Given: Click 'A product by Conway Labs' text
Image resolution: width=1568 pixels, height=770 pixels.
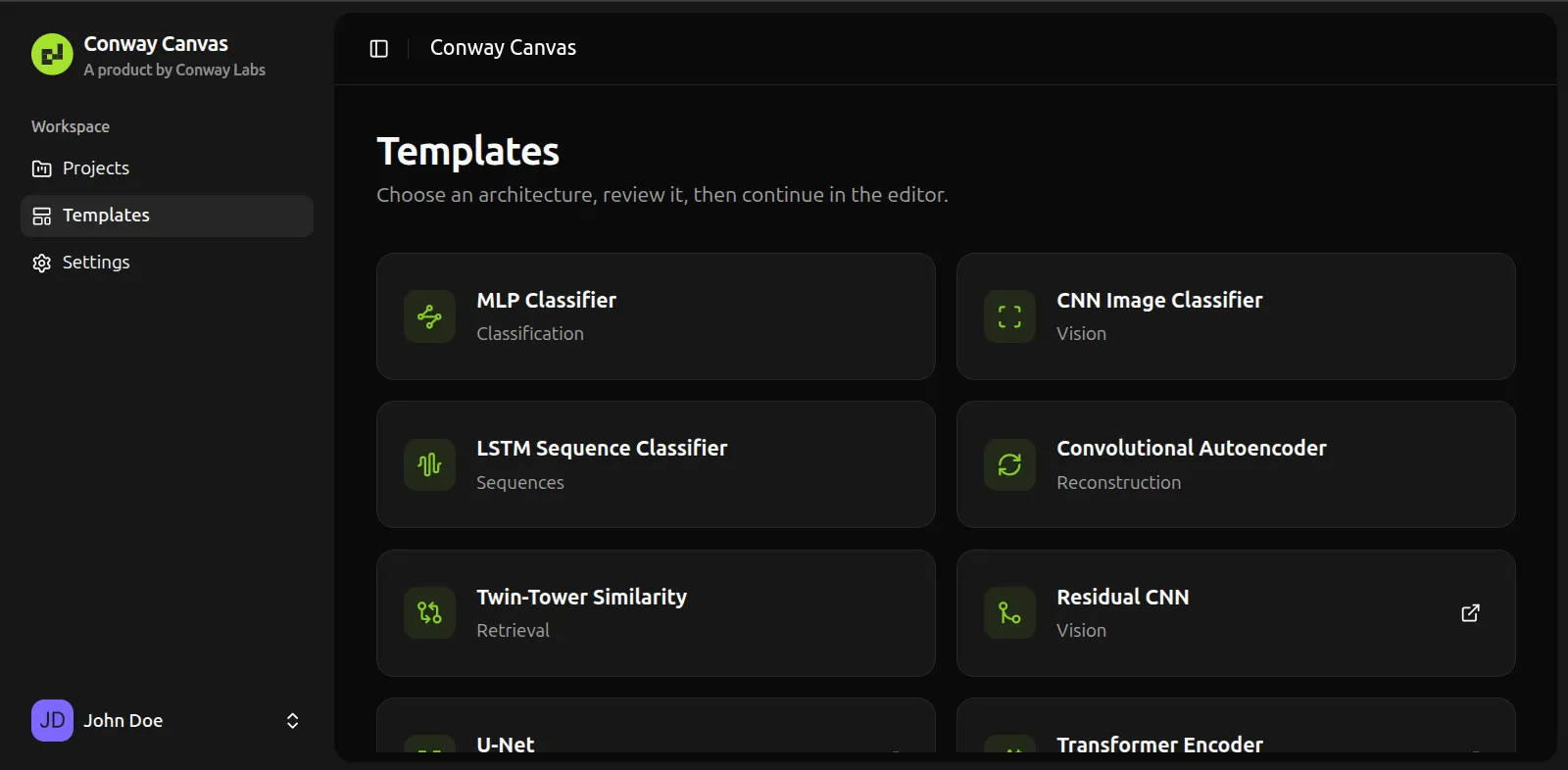Looking at the screenshot, I should [x=174, y=70].
